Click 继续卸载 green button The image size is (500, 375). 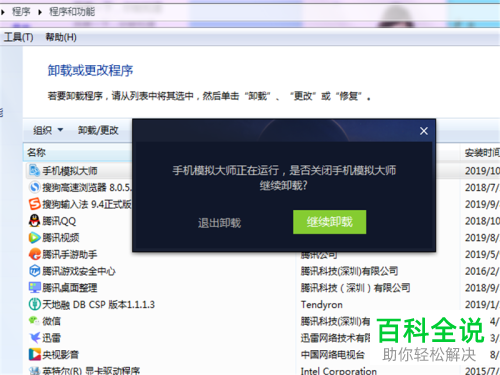(329, 222)
